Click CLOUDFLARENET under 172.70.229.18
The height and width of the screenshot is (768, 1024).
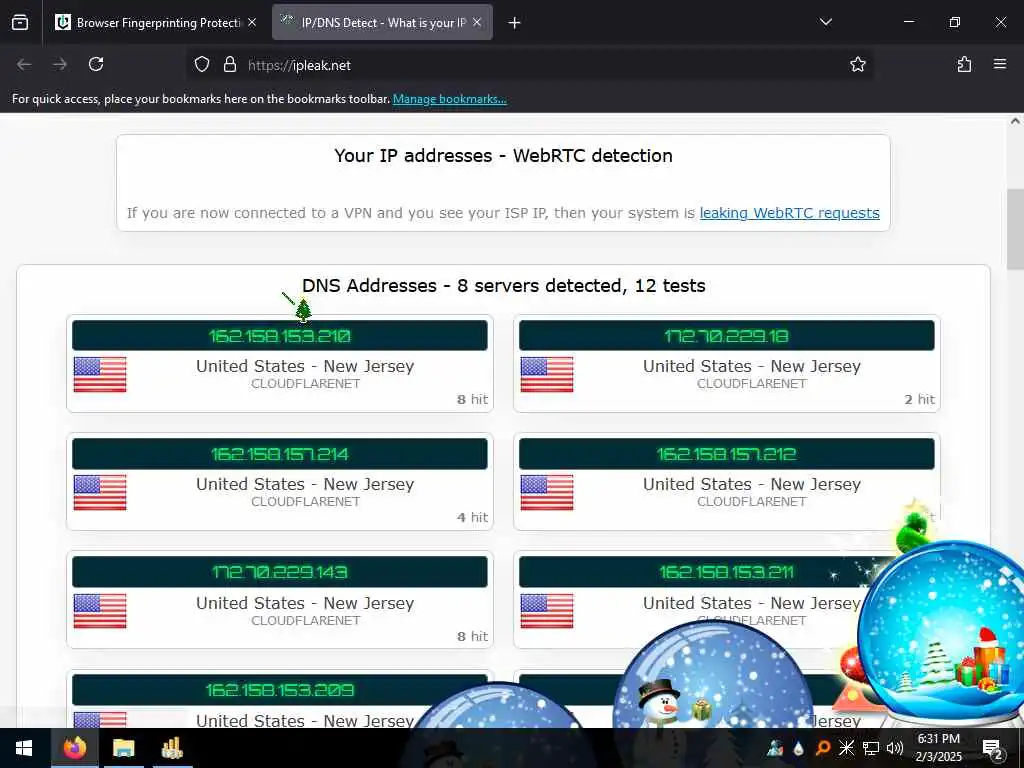752,384
